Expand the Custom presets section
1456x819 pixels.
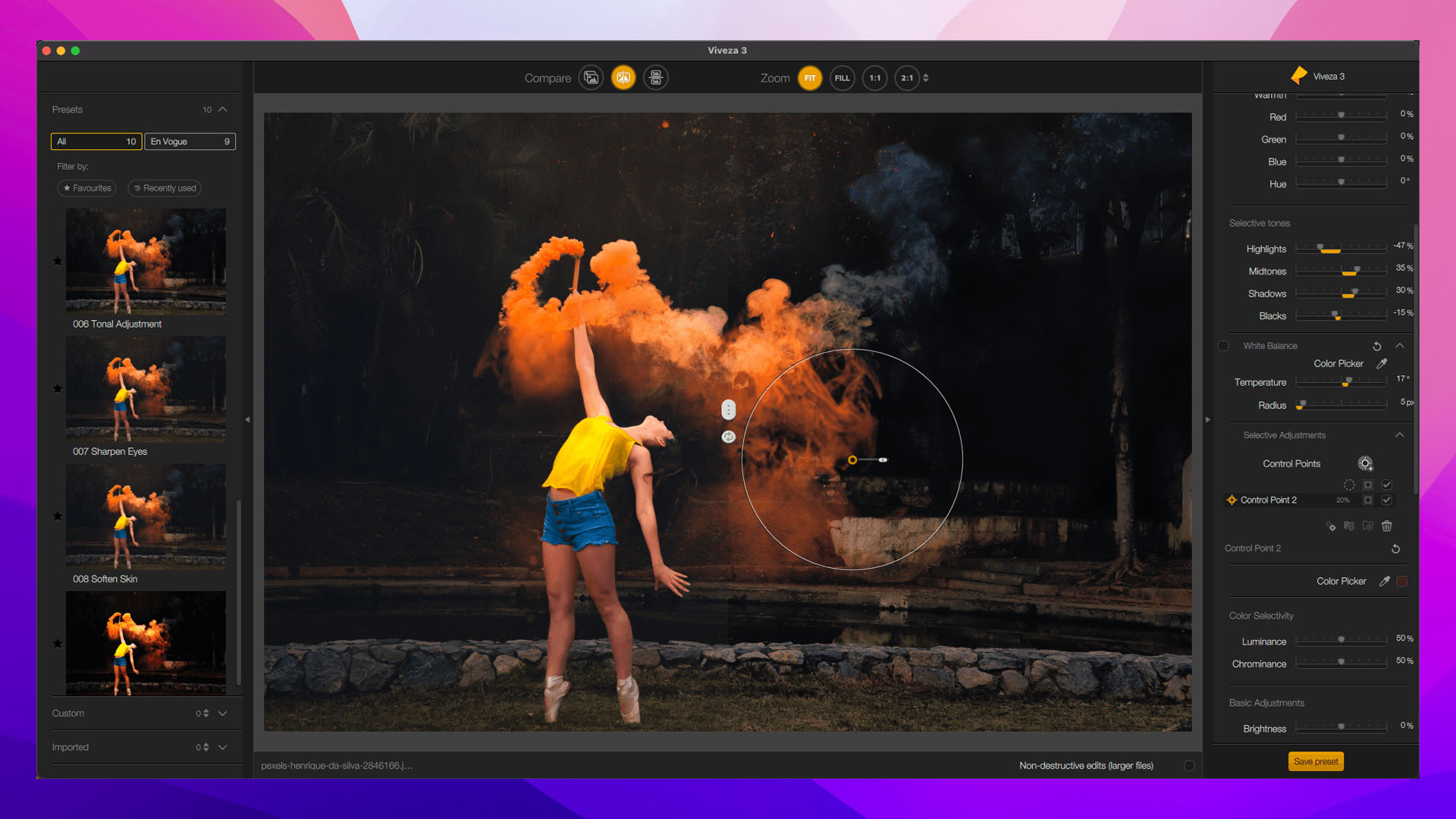(x=223, y=714)
